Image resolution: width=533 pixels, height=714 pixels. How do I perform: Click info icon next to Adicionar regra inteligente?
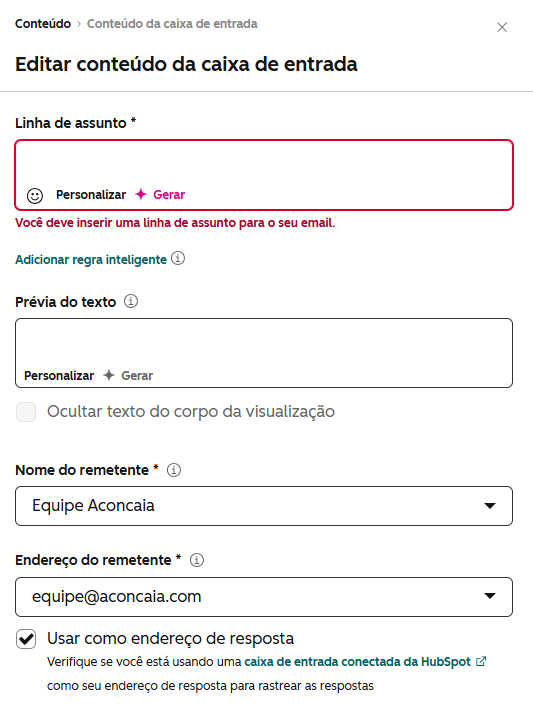click(x=178, y=259)
